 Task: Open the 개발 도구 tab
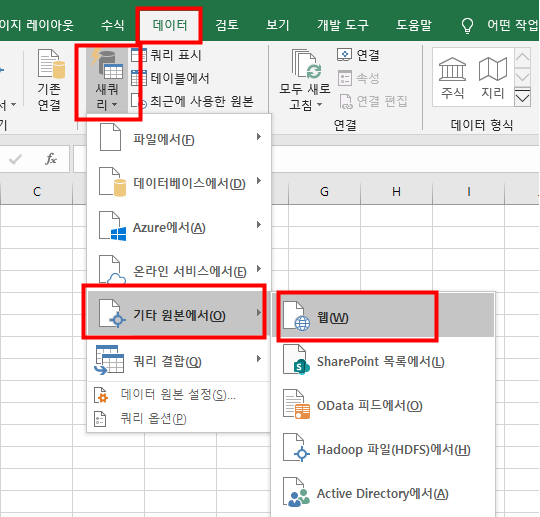pos(343,25)
